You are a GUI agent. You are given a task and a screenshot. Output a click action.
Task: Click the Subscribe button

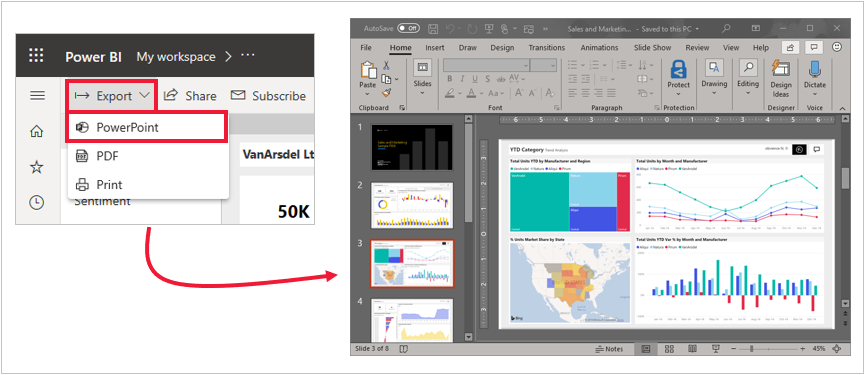point(268,96)
